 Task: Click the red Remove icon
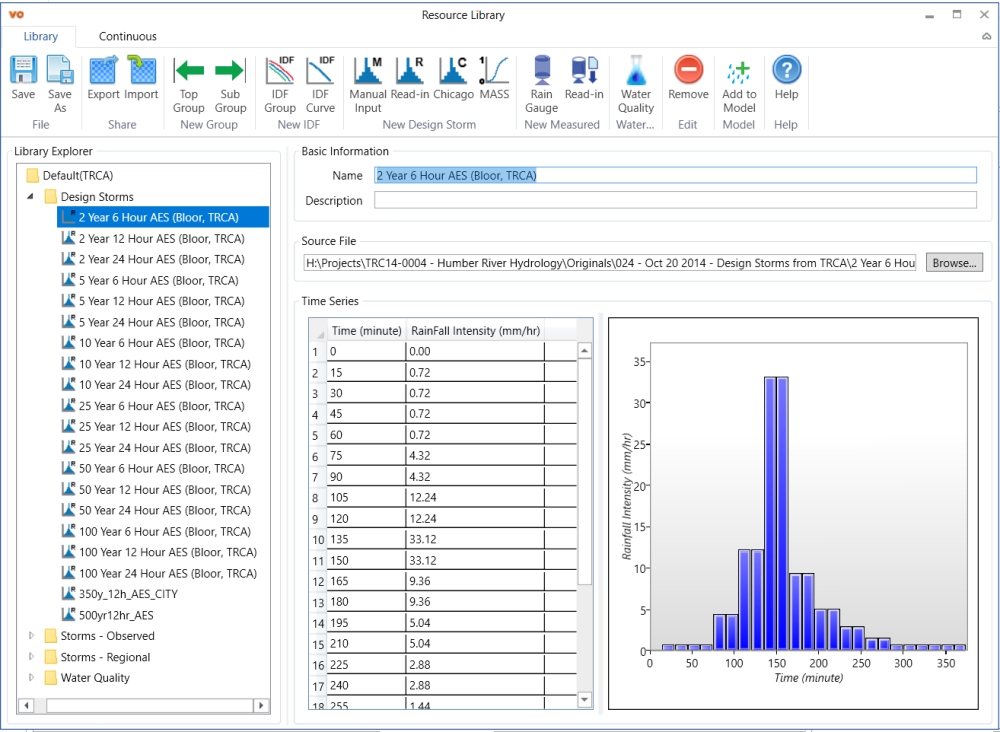pos(688,78)
